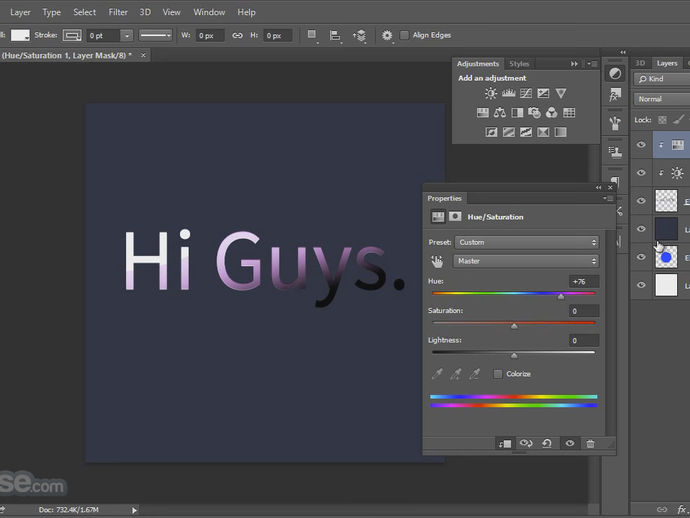Open the Filter menu
Image resolution: width=690 pixels, height=518 pixels.
coord(118,12)
